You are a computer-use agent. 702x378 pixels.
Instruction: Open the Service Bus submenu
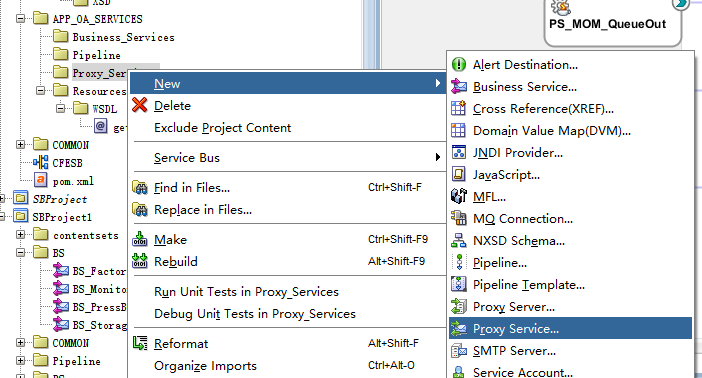click(287, 157)
